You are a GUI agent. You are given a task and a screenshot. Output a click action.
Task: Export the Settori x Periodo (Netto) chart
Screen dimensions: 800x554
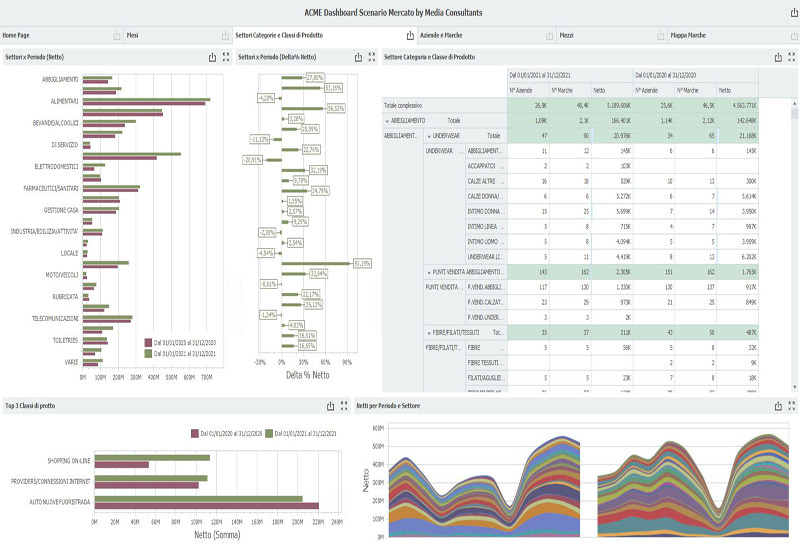coord(212,58)
